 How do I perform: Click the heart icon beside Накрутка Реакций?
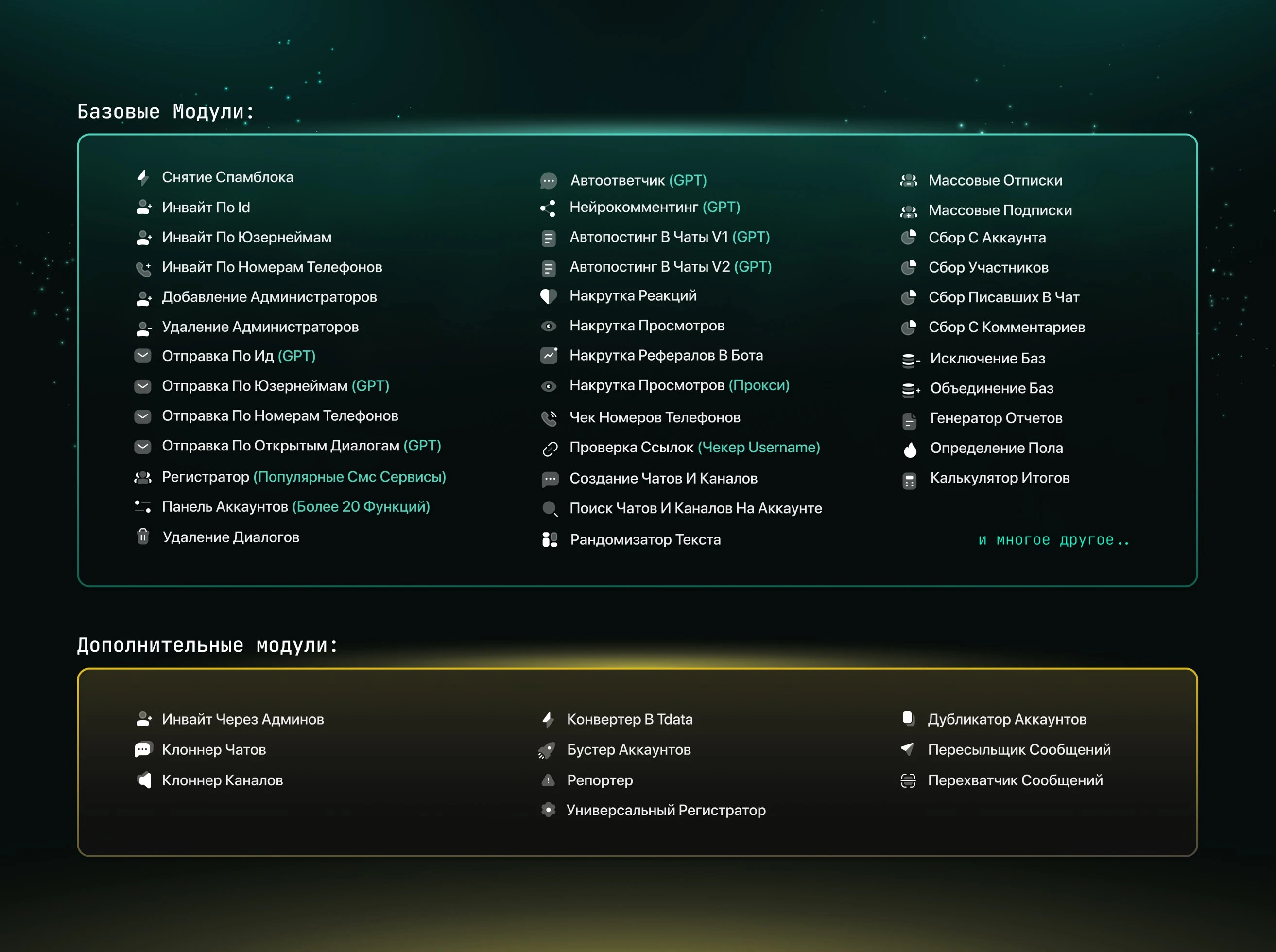pyautogui.click(x=549, y=295)
